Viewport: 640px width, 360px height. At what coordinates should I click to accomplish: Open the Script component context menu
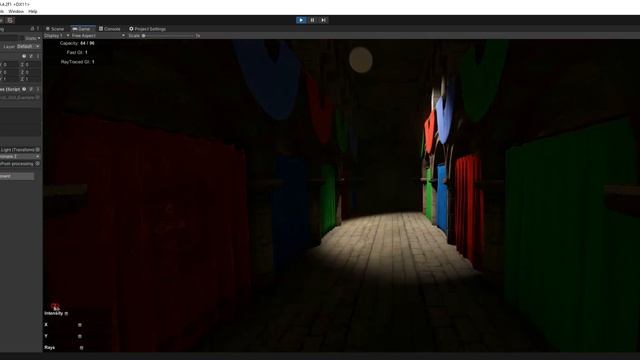(x=38, y=89)
